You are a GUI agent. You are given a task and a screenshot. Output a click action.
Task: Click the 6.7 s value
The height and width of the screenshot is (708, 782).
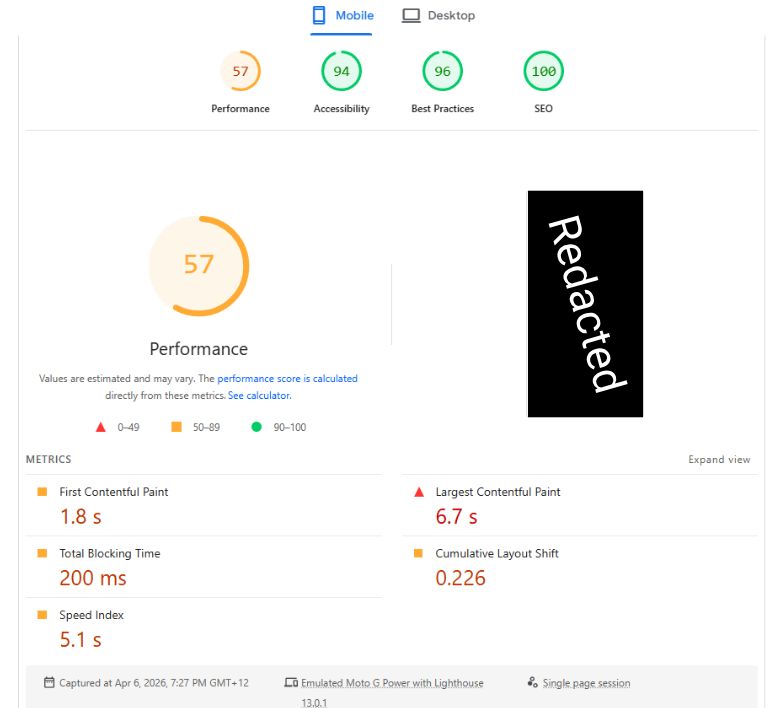click(x=456, y=517)
